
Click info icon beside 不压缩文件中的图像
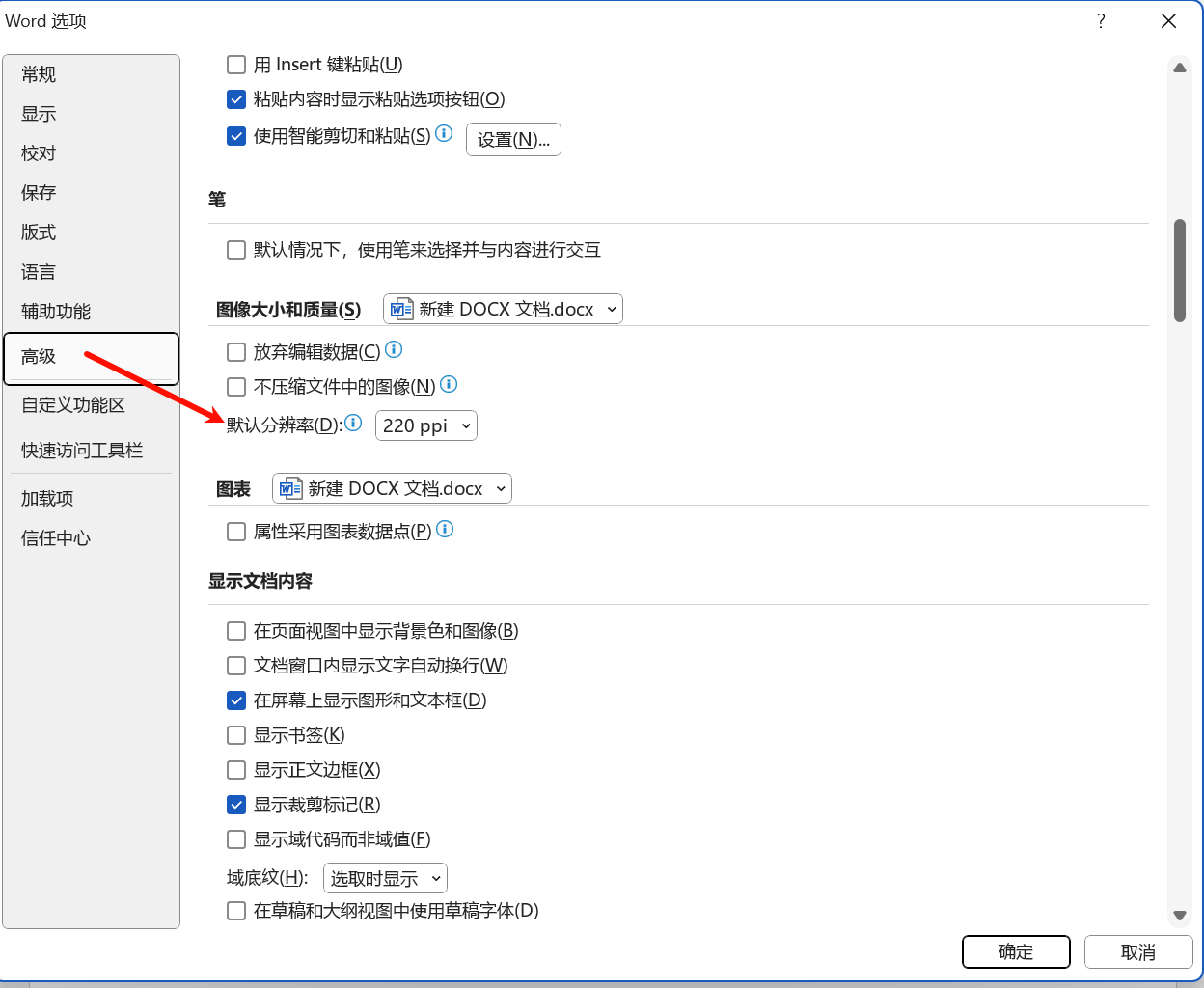tap(449, 384)
